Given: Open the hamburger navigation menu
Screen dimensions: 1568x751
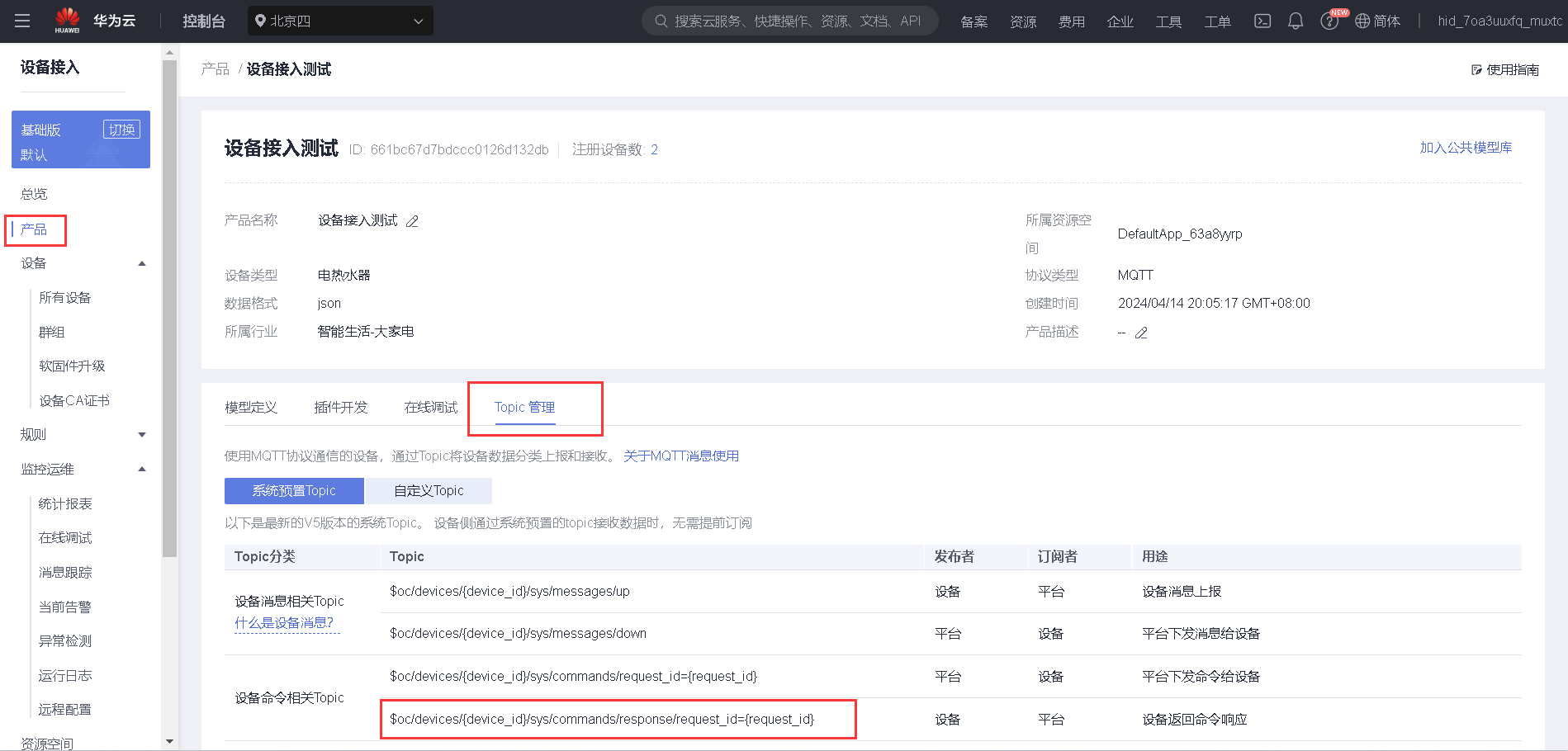Looking at the screenshot, I should [22, 21].
